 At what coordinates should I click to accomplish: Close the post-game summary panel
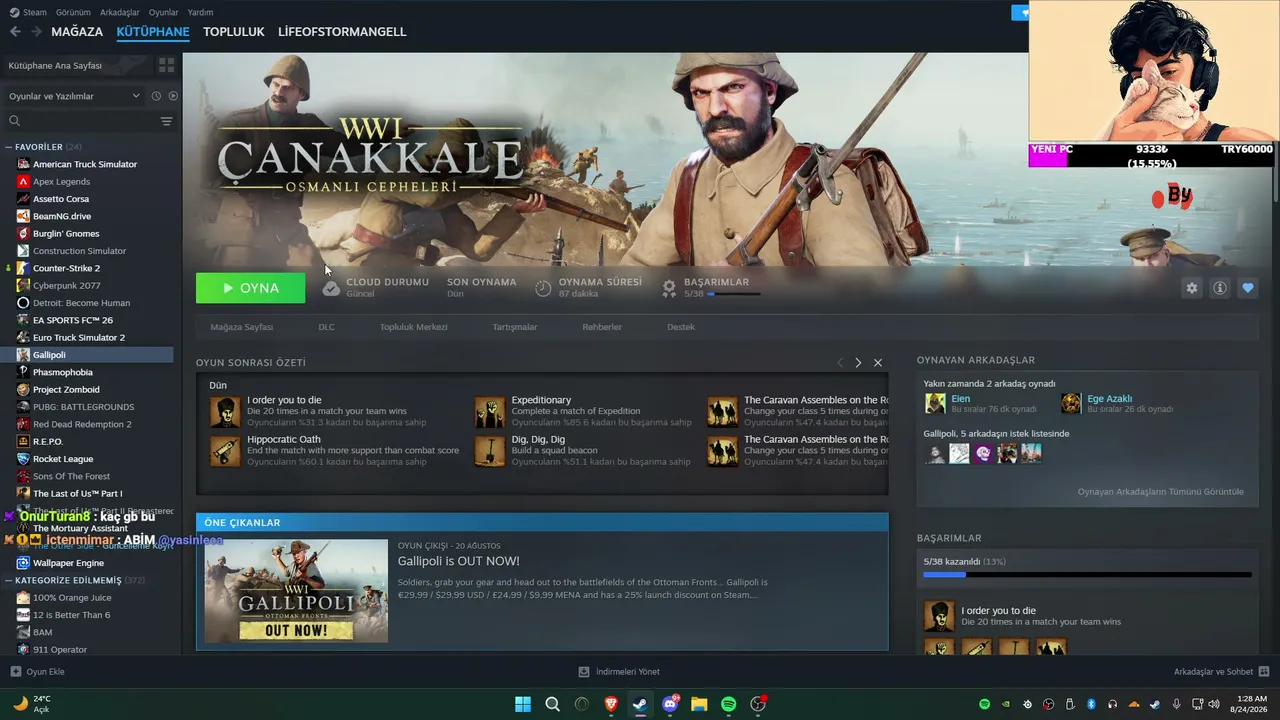point(878,363)
